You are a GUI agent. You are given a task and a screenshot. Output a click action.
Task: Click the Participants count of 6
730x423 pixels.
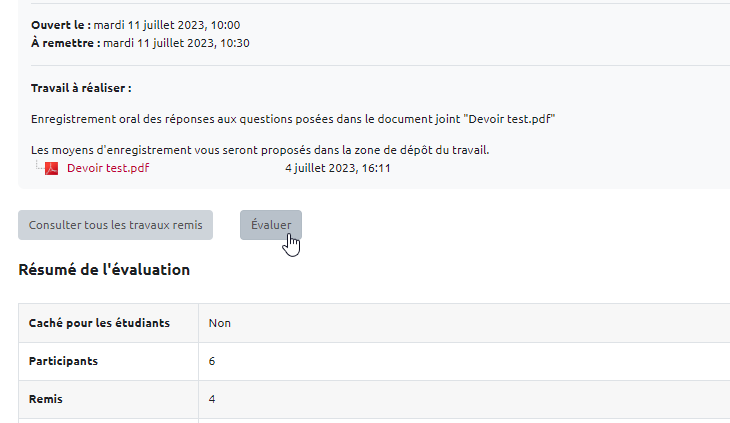click(x=212, y=361)
